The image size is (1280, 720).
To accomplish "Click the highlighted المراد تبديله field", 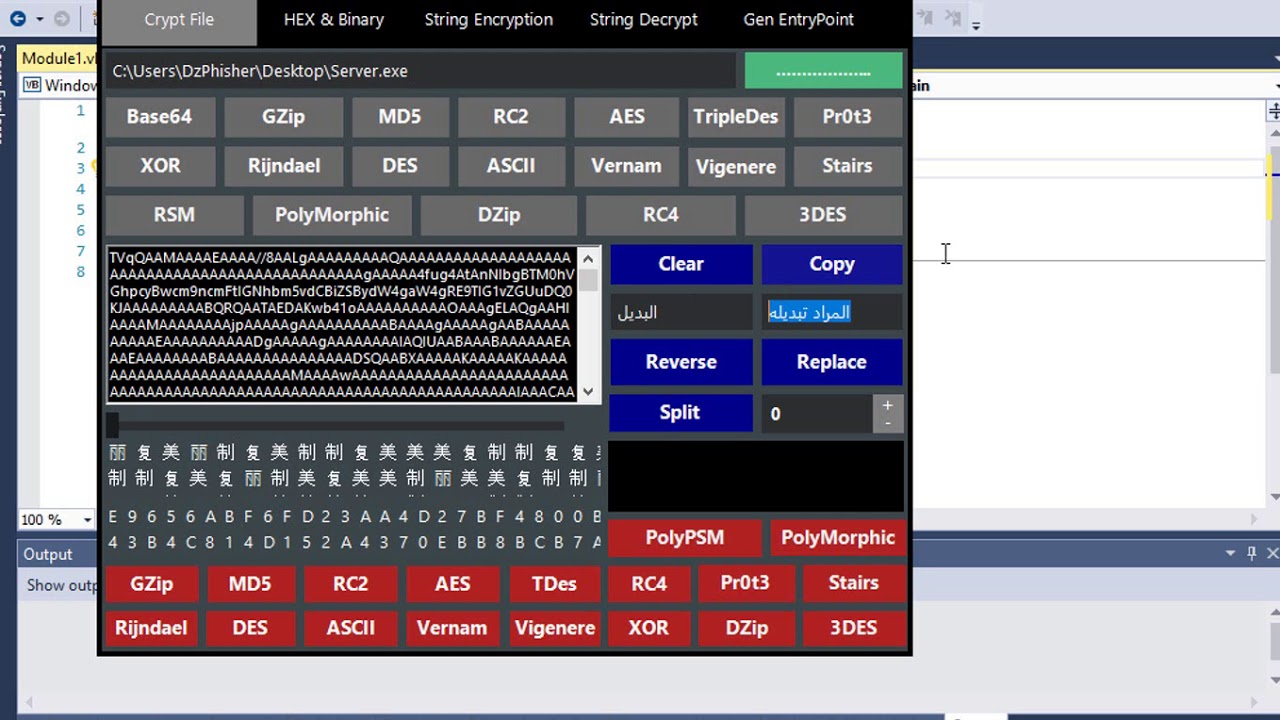I will pyautogui.click(x=832, y=313).
